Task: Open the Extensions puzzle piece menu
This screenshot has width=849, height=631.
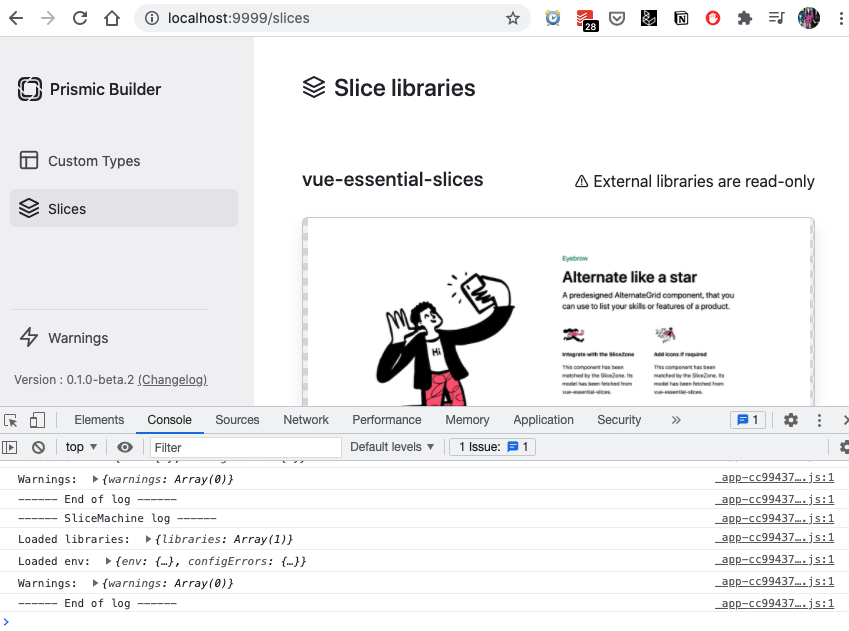Action: click(x=745, y=18)
